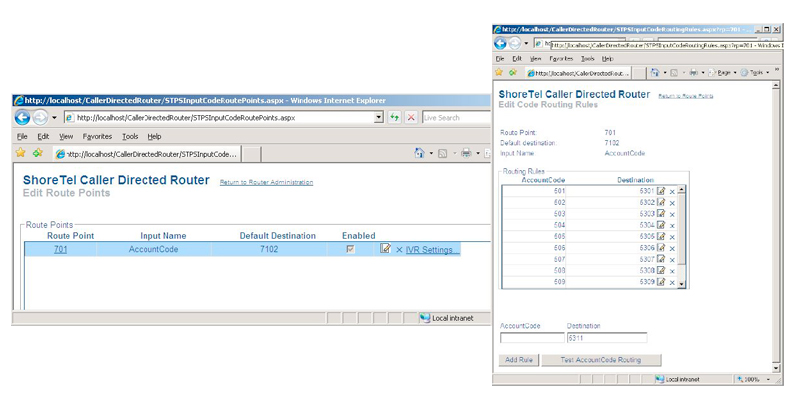Delete the routing rule for AccountCode 507
This screenshot has width=800, height=400.
click(672, 260)
